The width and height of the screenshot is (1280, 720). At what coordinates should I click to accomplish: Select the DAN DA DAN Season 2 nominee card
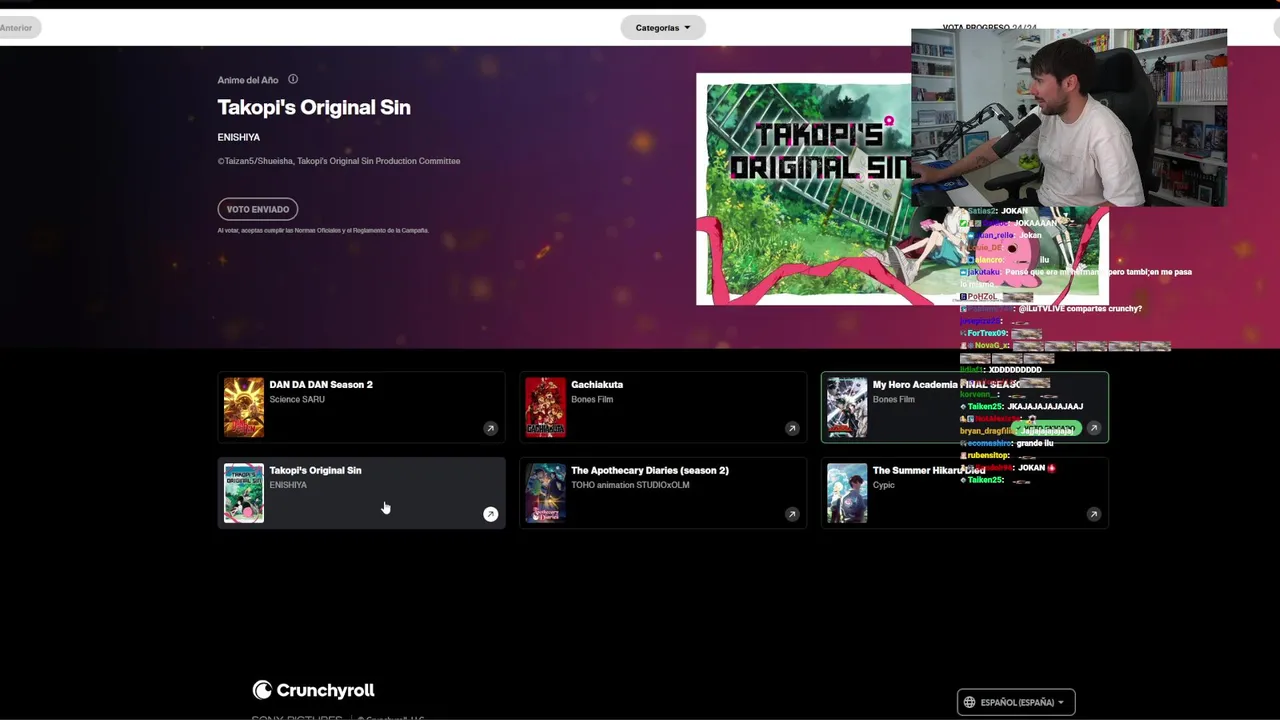361,407
